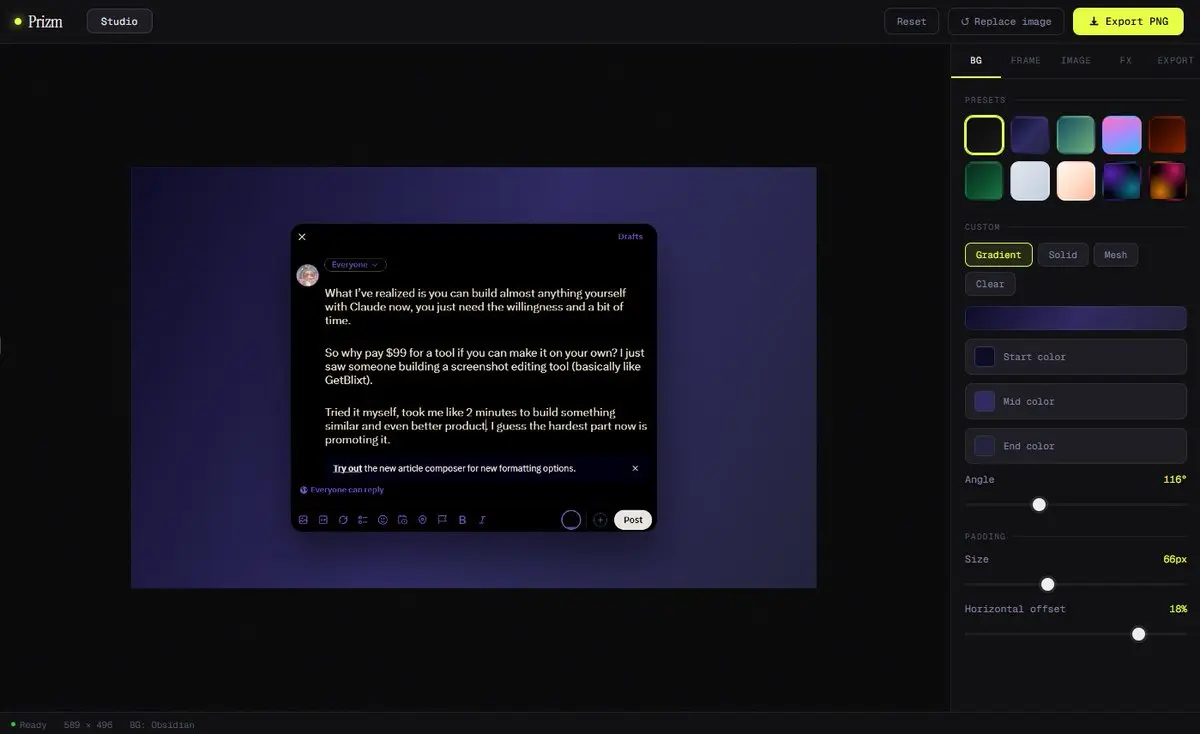Select the Gradient background type
This screenshot has height=734, width=1200.
[998, 255]
